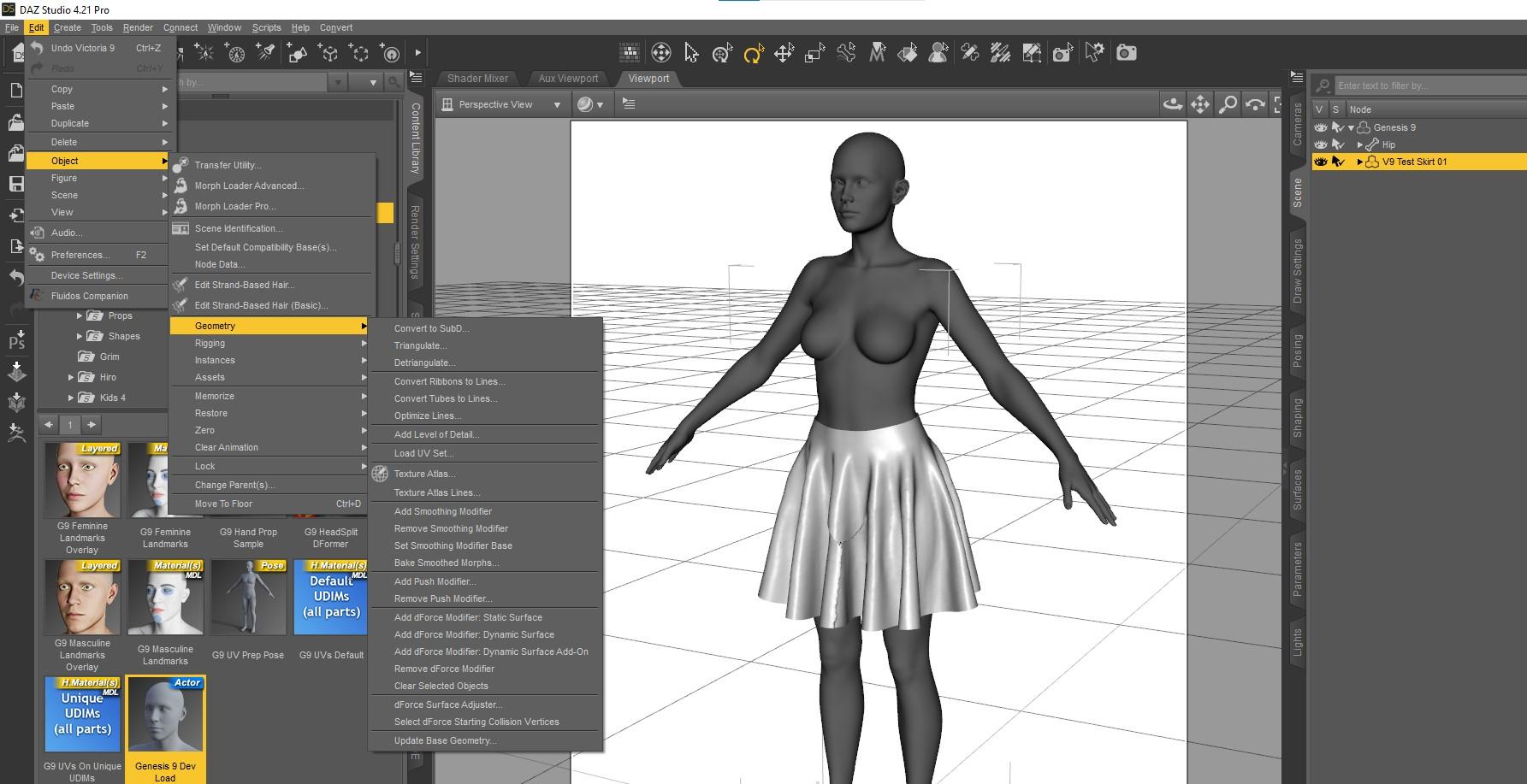Click the camera Render icon
Screen dimensions: 1527x784
point(1127,53)
